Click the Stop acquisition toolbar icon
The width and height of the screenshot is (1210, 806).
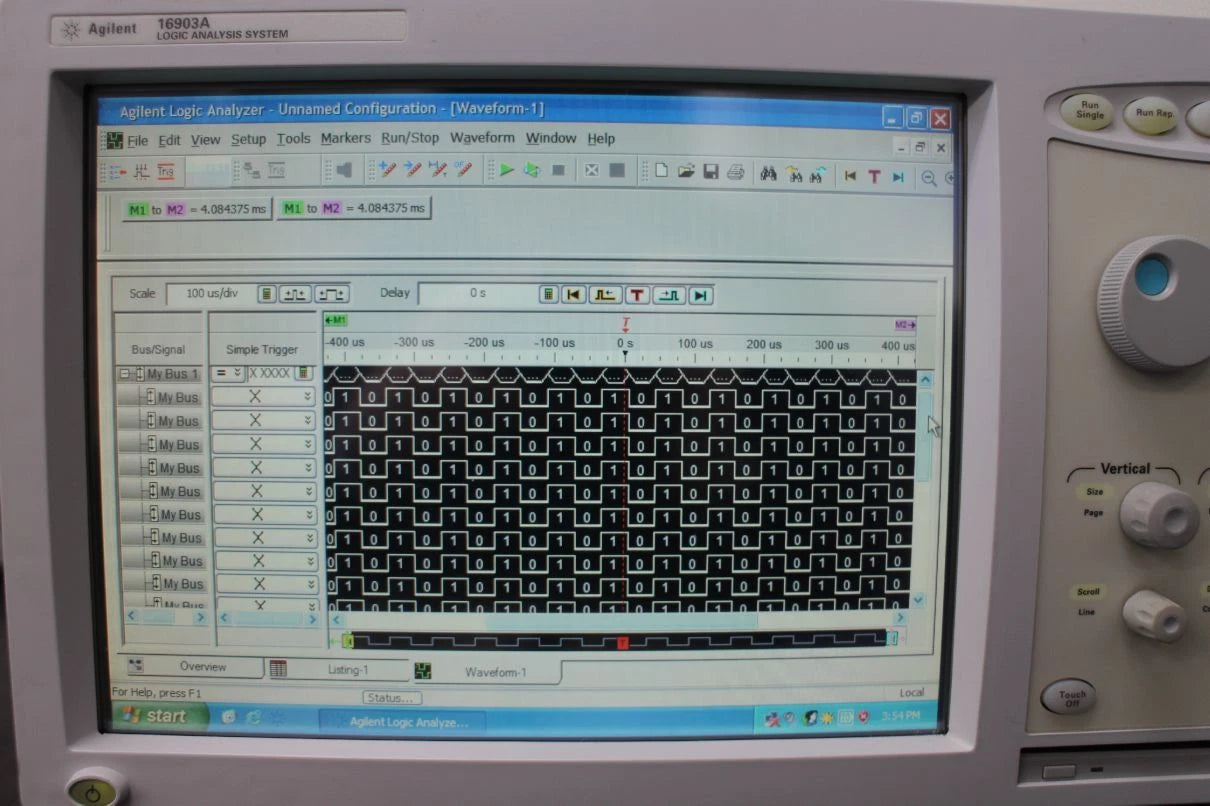click(x=558, y=171)
